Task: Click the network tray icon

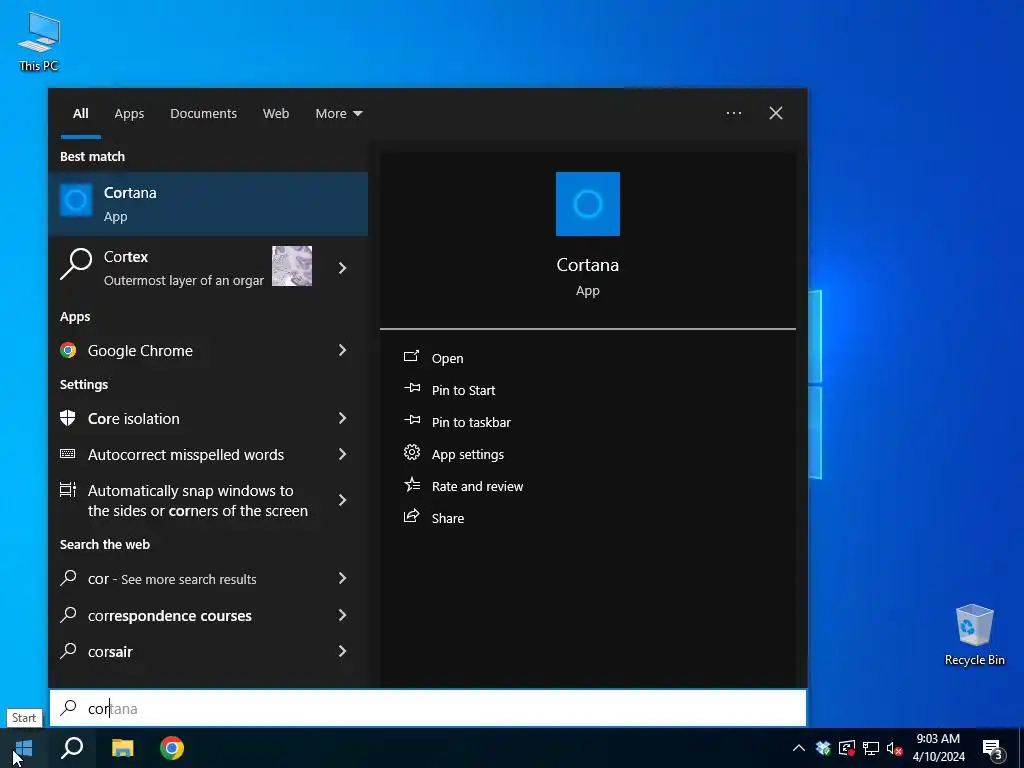Action: (x=871, y=748)
